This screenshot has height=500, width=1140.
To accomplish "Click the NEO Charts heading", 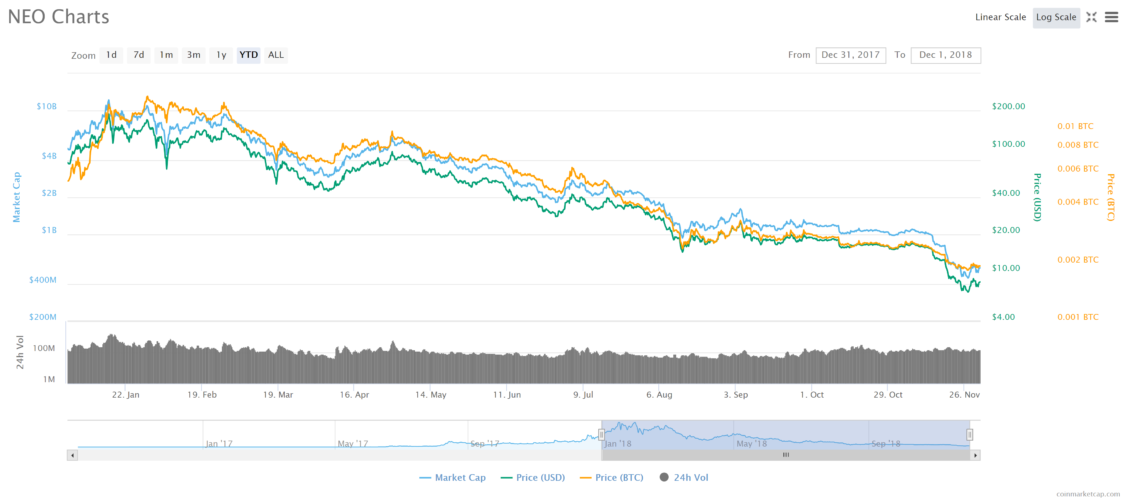I will pos(59,17).
